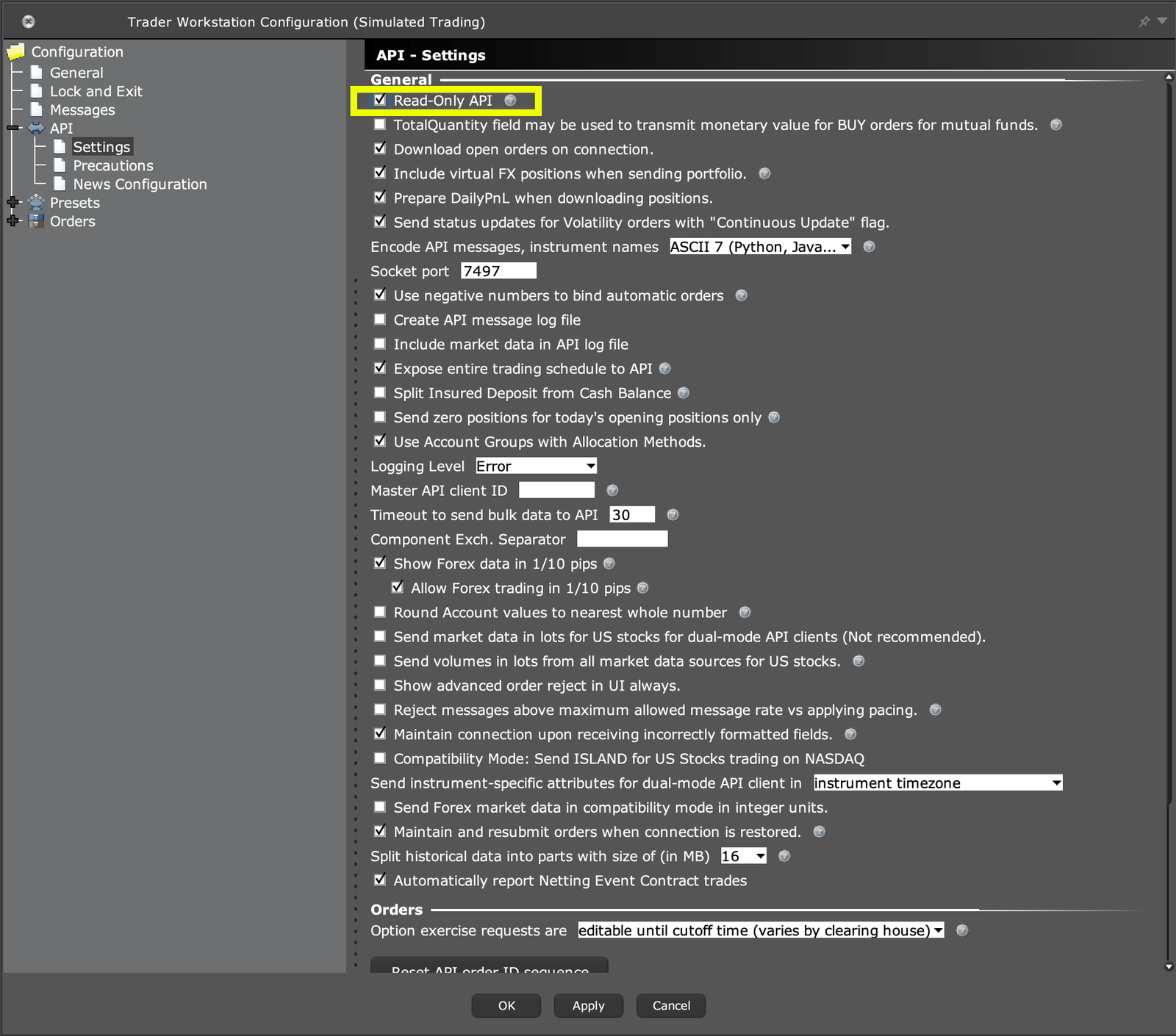This screenshot has height=1036, width=1176.
Task: Click the scrollbar down arrow
Action: (1169, 967)
